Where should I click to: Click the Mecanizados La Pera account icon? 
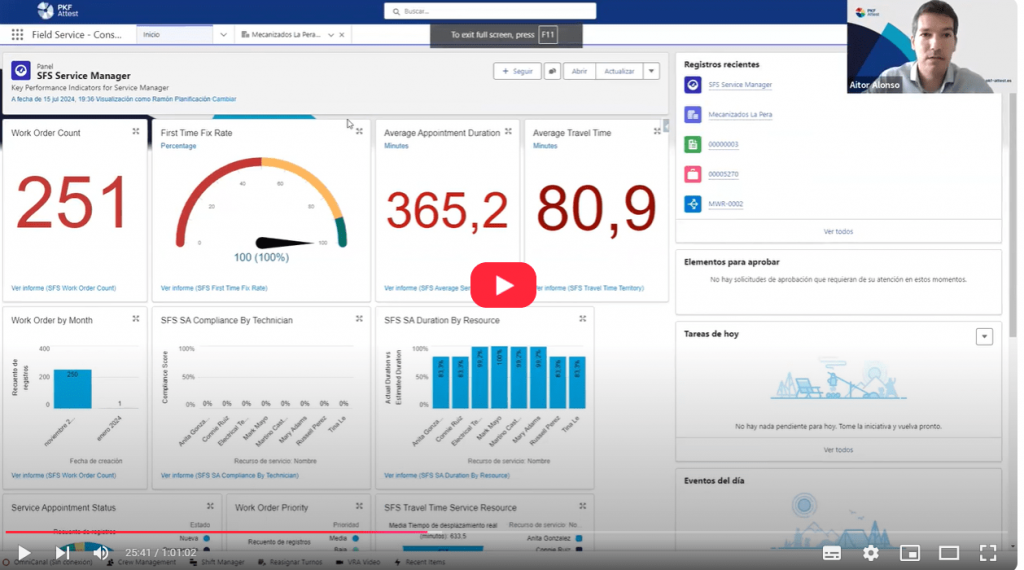point(693,114)
